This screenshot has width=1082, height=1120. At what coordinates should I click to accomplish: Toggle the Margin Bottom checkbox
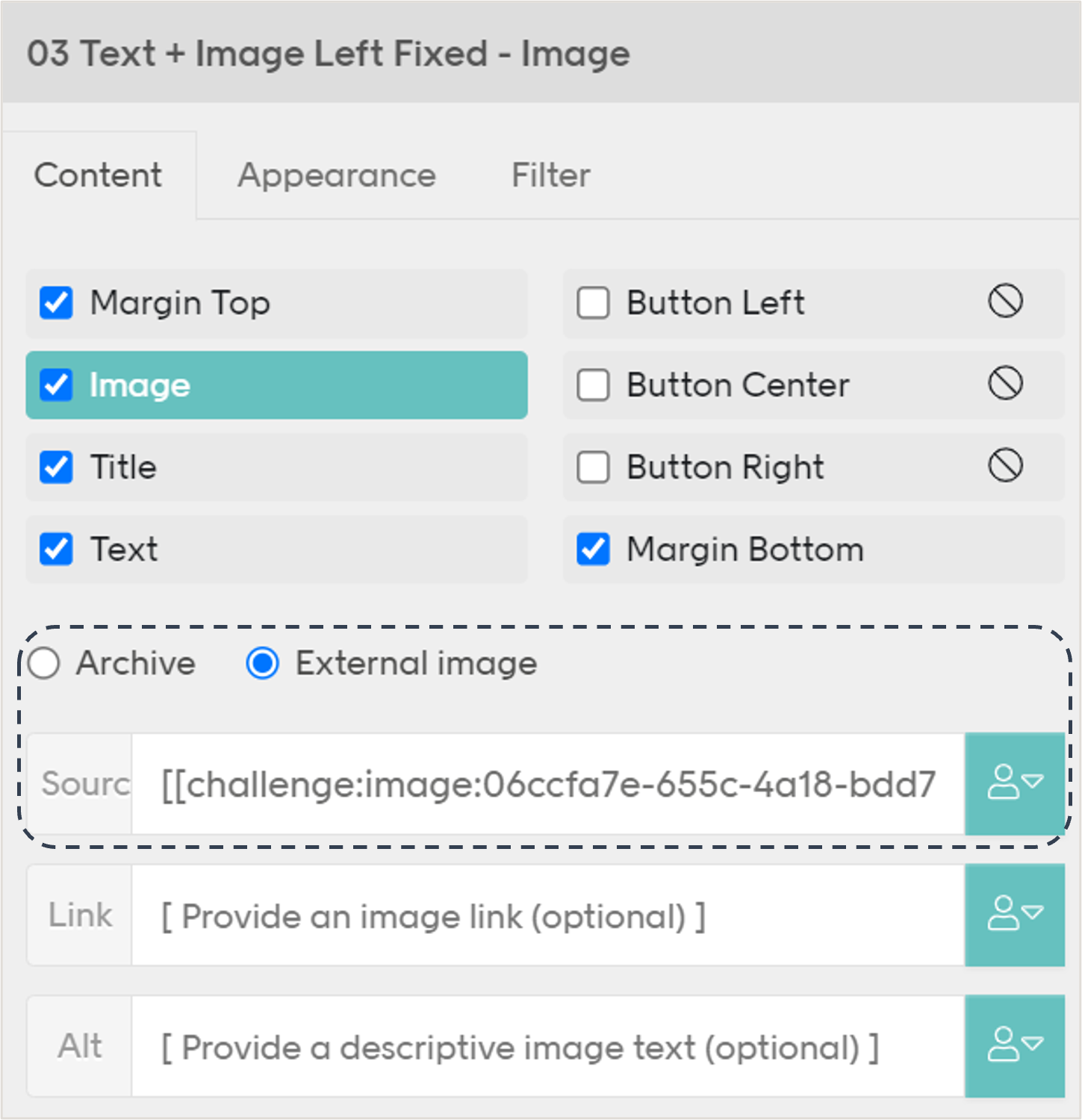pyautogui.click(x=593, y=550)
